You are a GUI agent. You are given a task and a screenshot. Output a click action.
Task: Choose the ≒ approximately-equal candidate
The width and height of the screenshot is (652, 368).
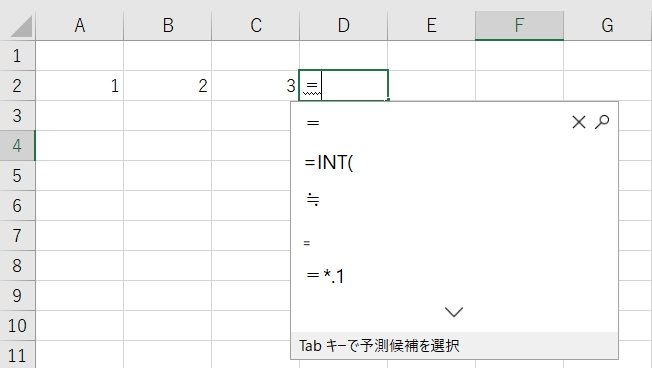pos(313,200)
